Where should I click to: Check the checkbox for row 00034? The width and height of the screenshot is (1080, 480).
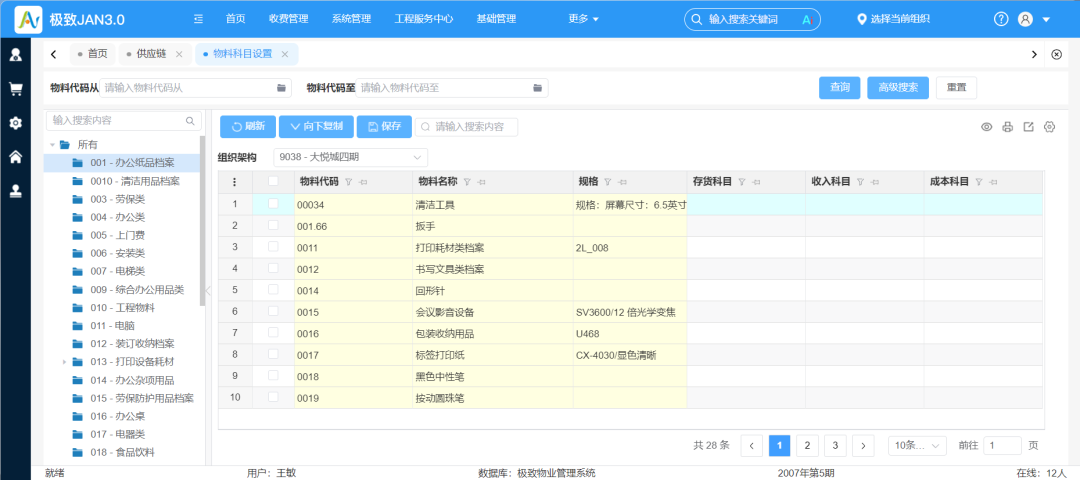[x=273, y=203]
